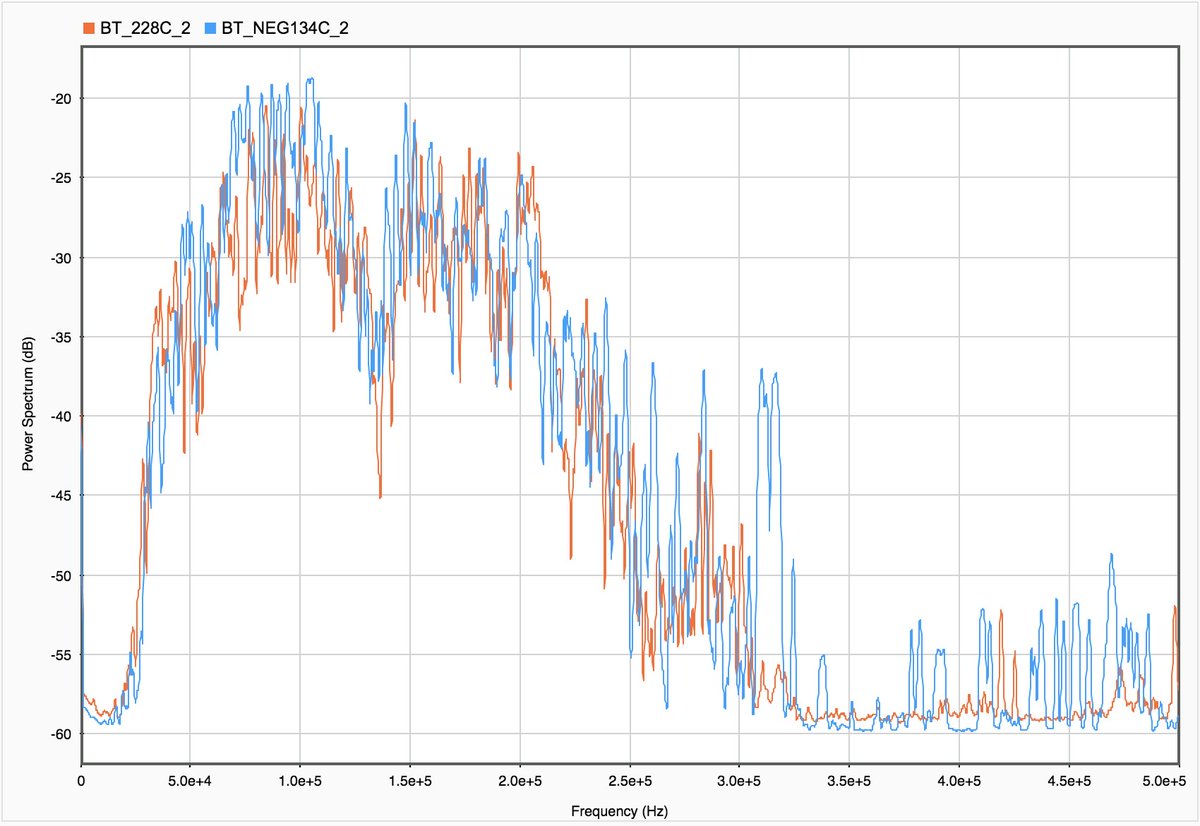Click the -50 y-axis tick label
Image resolution: width=1200 pixels, height=826 pixels.
pos(61,575)
